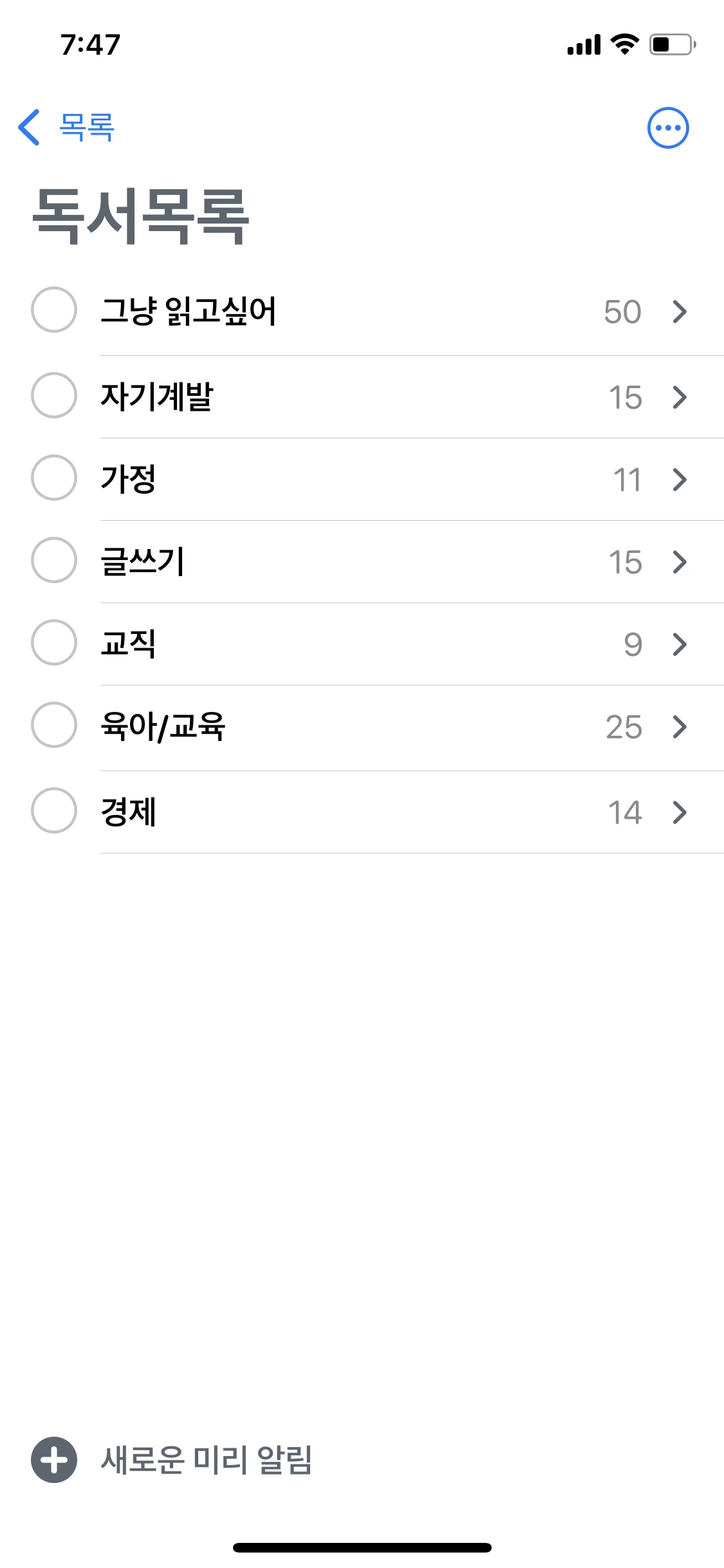Tap the plus icon for new reminder

[x=54, y=1459]
